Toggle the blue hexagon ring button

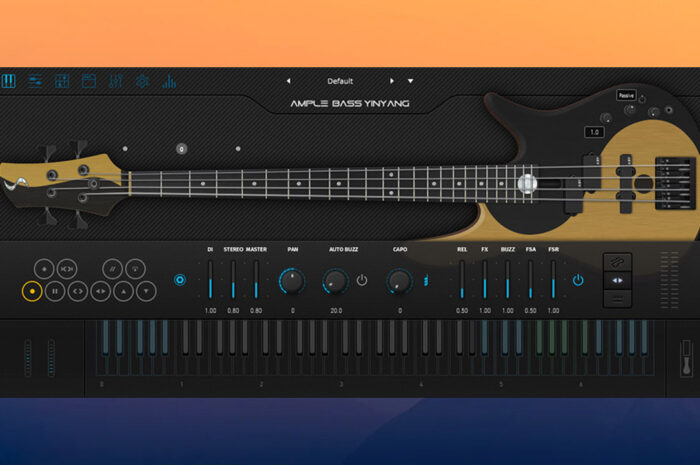coord(180,280)
